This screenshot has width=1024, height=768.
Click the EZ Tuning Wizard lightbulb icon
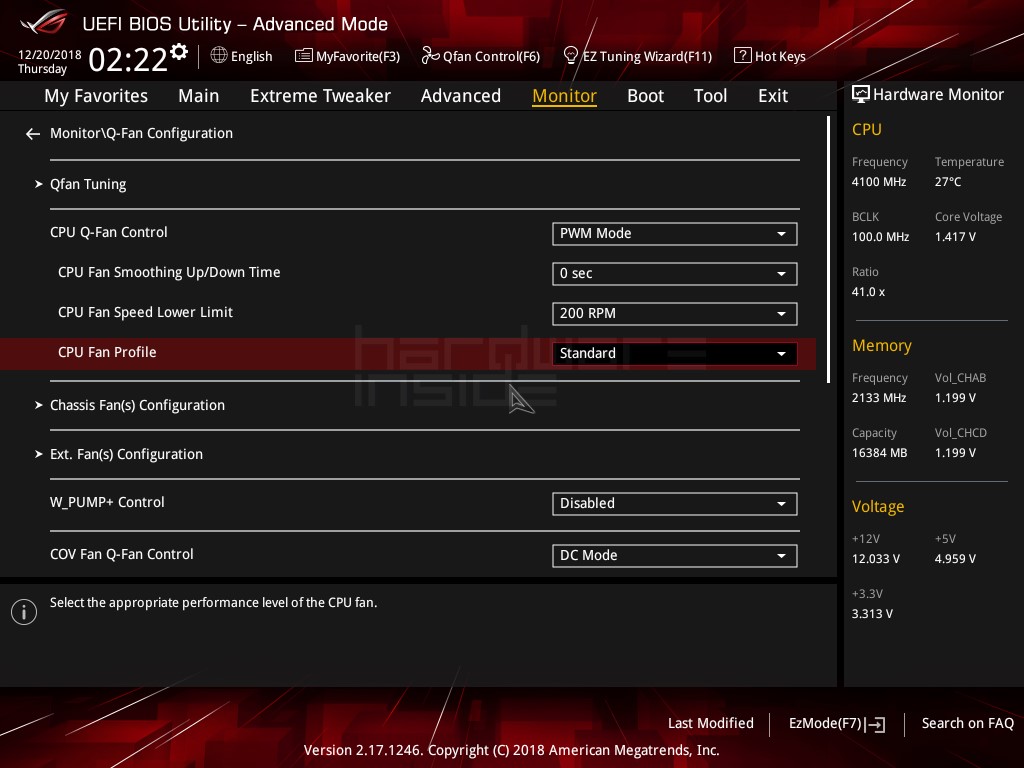(x=571, y=56)
